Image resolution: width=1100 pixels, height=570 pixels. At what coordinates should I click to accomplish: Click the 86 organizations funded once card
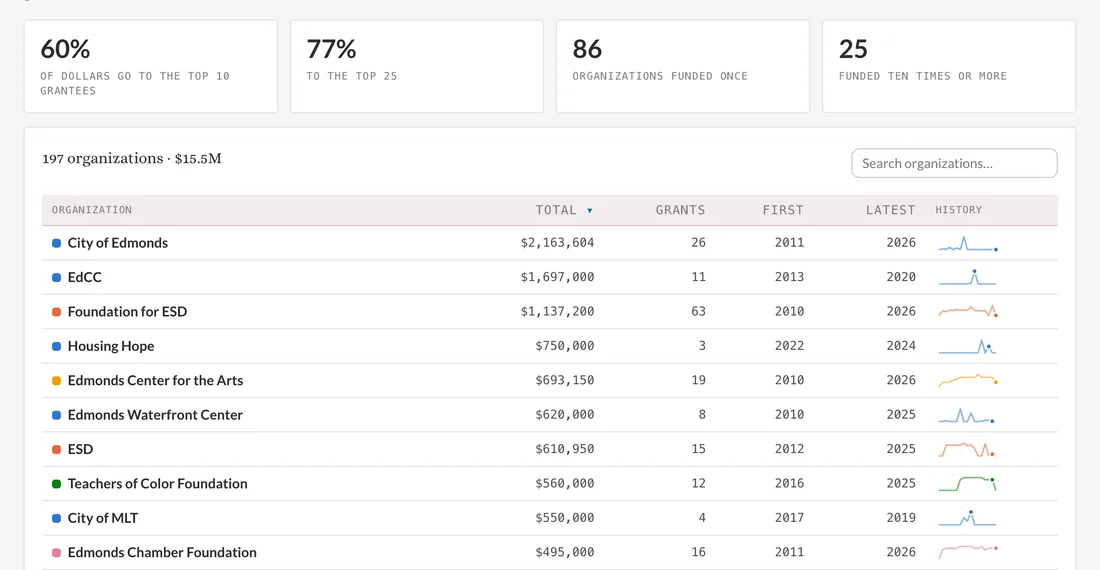(683, 66)
